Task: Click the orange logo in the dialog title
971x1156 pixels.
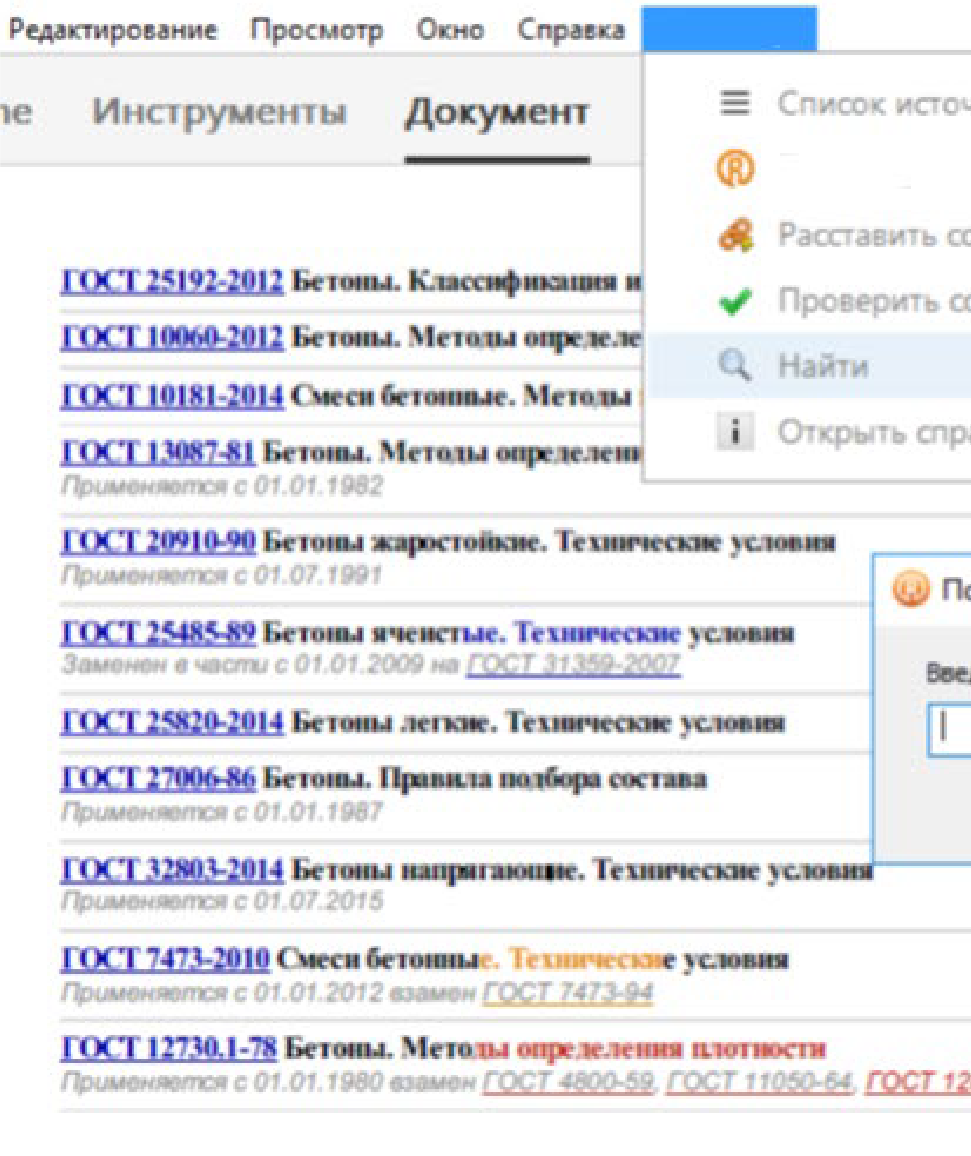Action: pos(911,589)
